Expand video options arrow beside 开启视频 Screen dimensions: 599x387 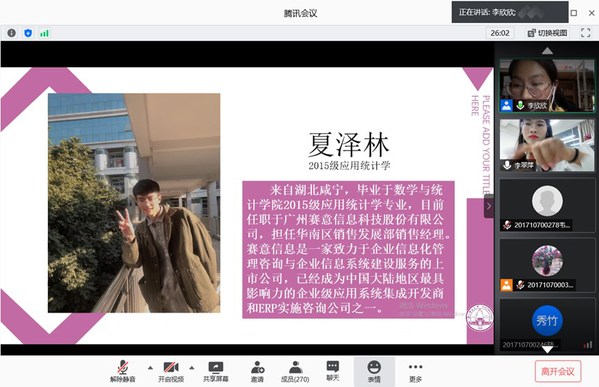point(192,368)
